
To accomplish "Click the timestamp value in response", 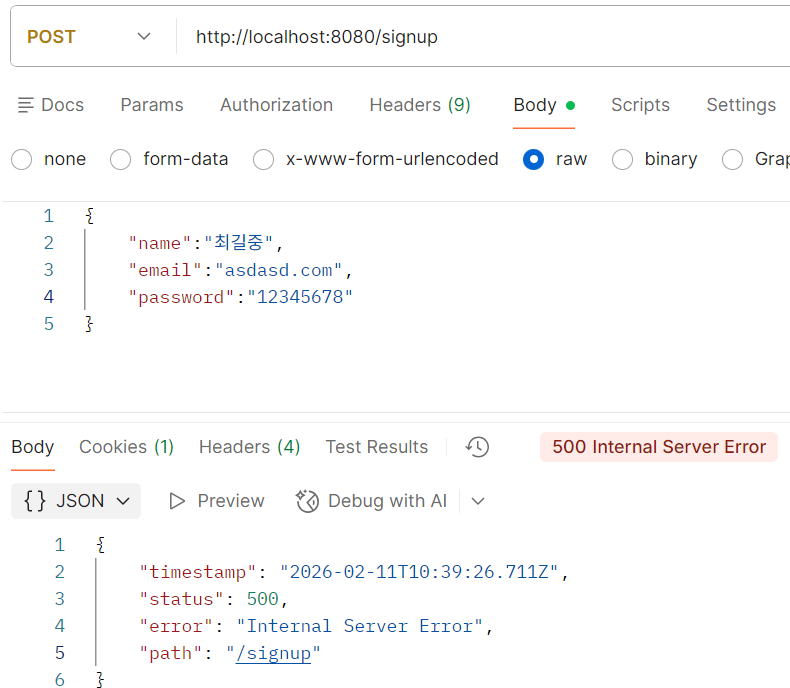I will pyautogui.click(x=419, y=572).
